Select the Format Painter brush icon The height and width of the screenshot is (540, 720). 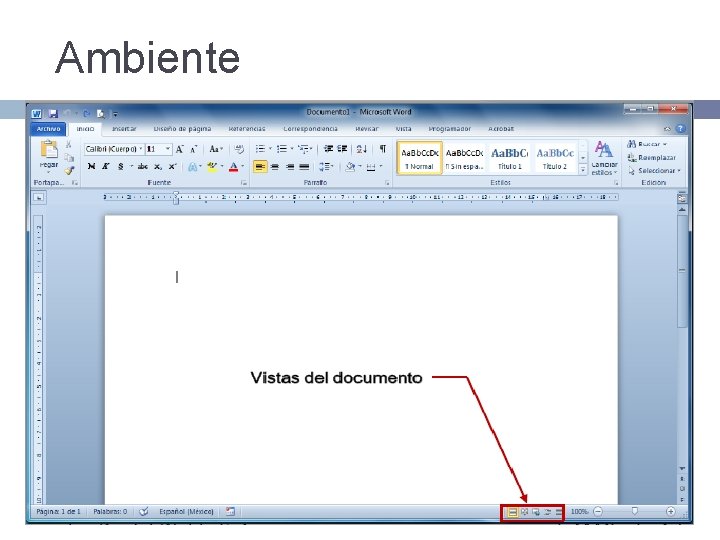pyautogui.click(x=69, y=170)
